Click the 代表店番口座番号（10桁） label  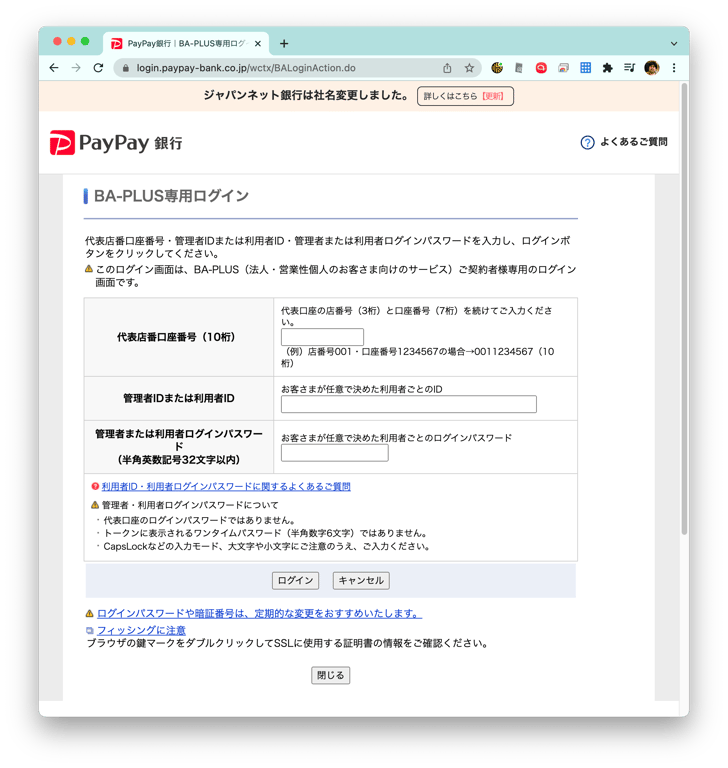[176, 337]
